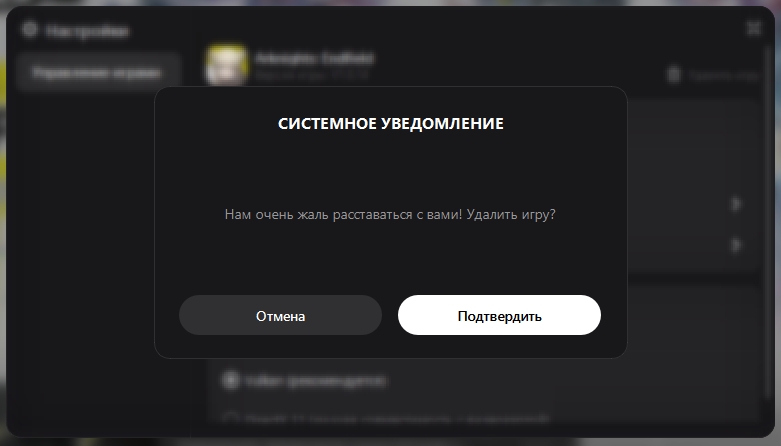Click the trash can delete-game icon
Screen dimensions: 781x446
coord(673,75)
